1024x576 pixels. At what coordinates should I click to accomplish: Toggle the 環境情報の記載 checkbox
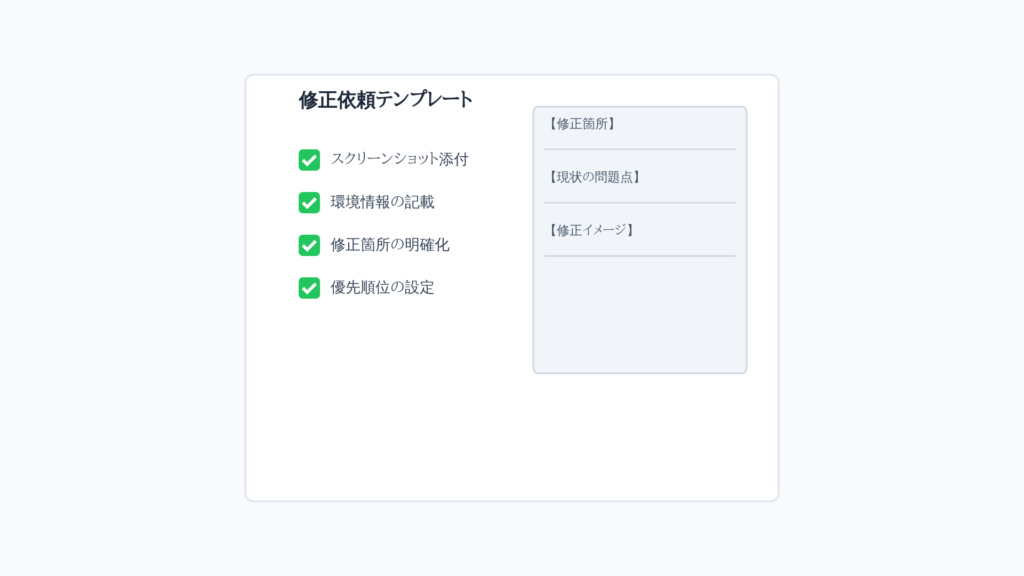tap(309, 202)
